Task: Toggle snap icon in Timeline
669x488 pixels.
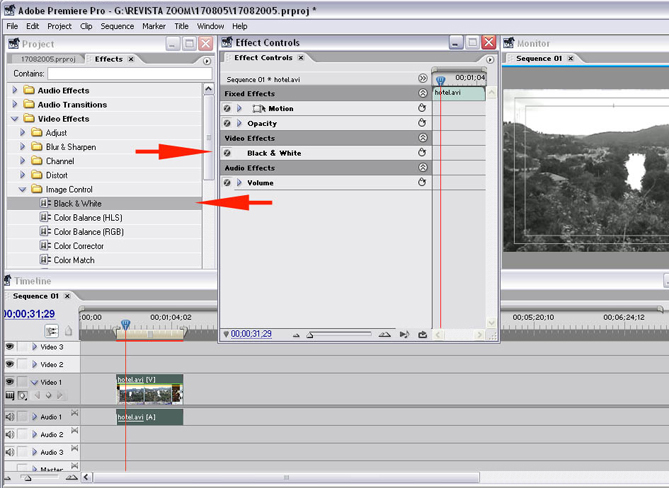Action: point(50,331)
